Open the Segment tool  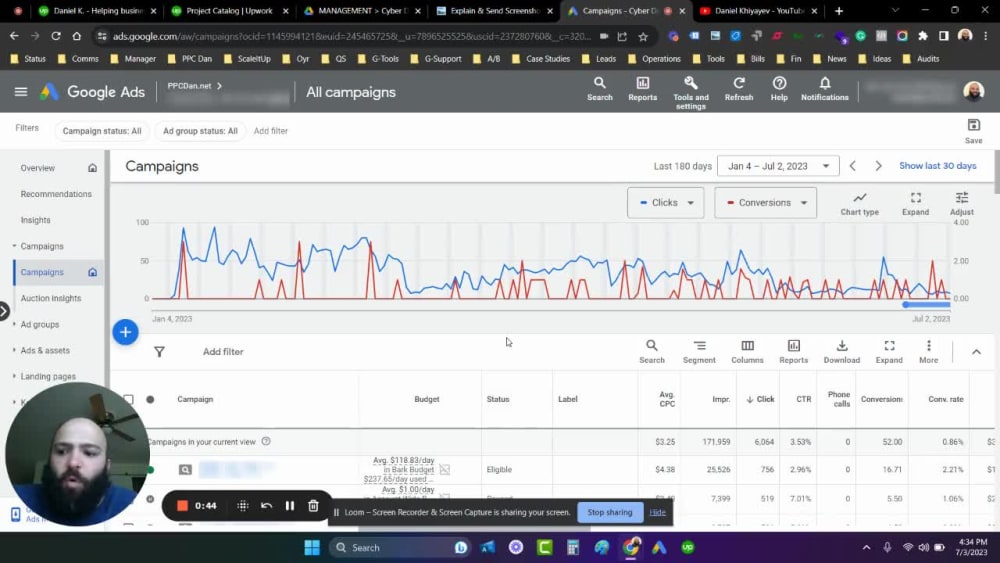699,351
